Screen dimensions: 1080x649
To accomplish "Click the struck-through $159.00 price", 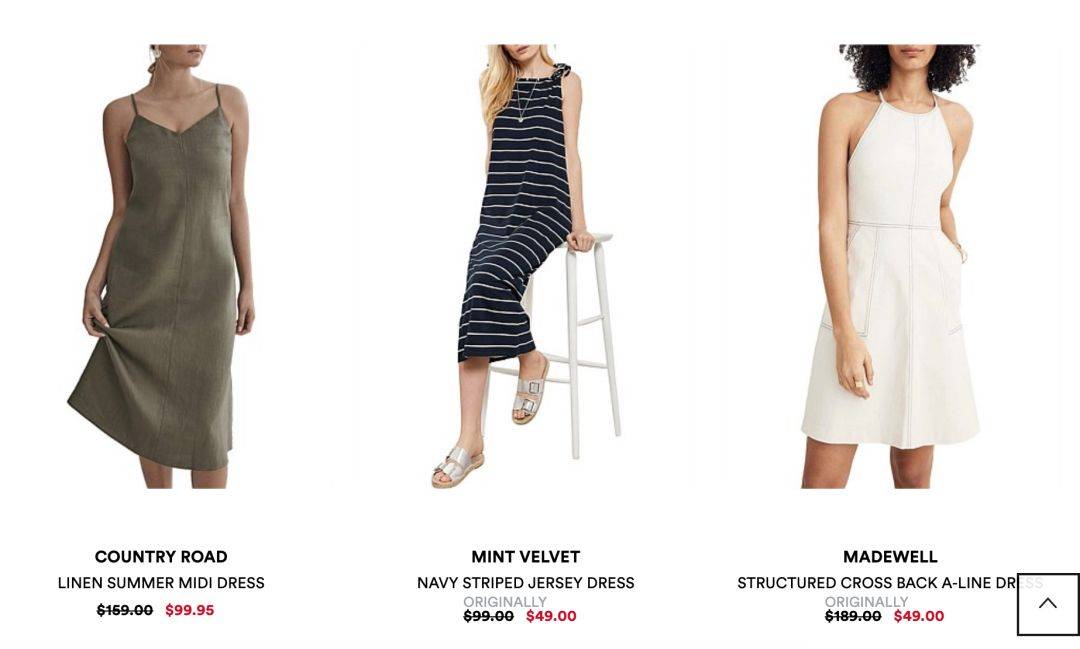I will coord(125,610).
